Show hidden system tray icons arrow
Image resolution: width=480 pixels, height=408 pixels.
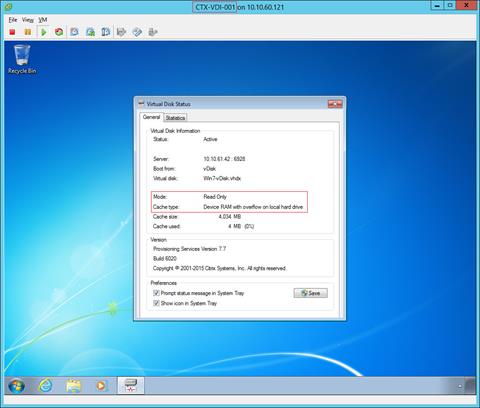(x=460, y=386)
